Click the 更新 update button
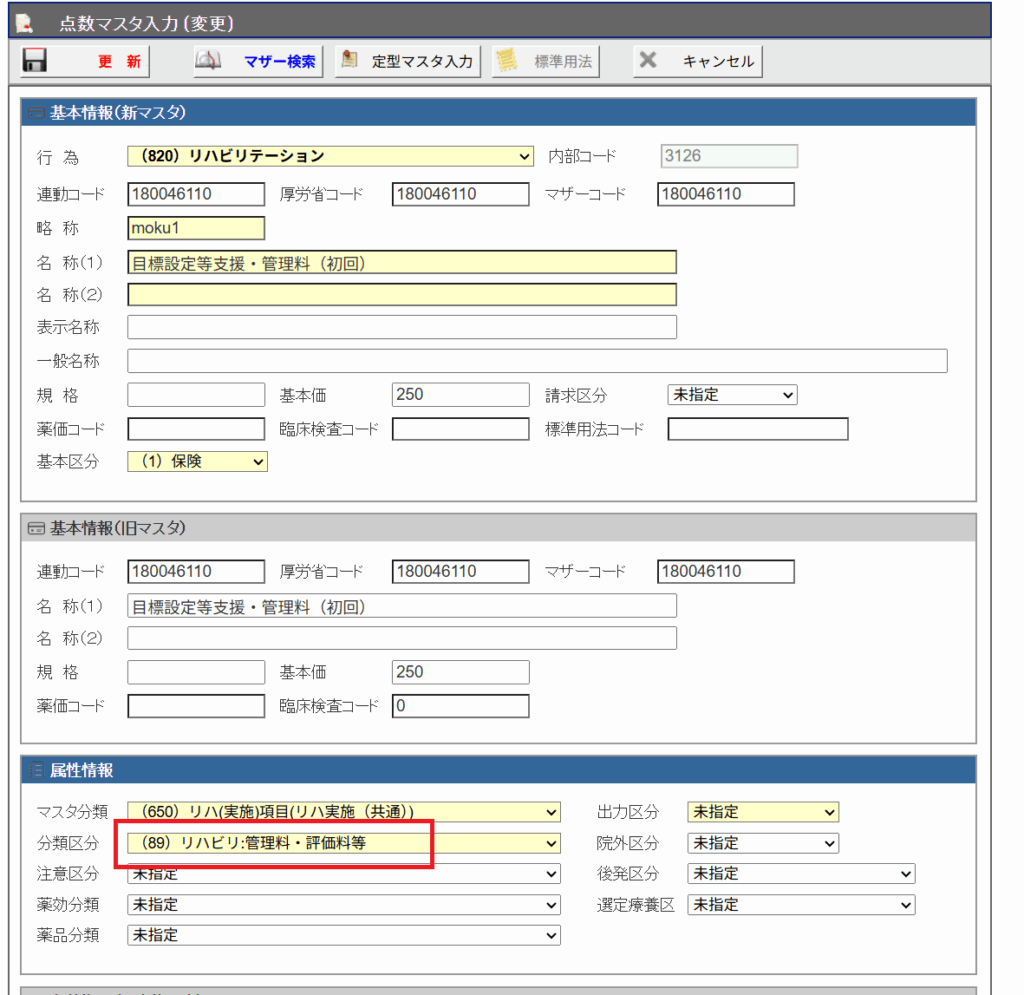 (x=85, y=61)
